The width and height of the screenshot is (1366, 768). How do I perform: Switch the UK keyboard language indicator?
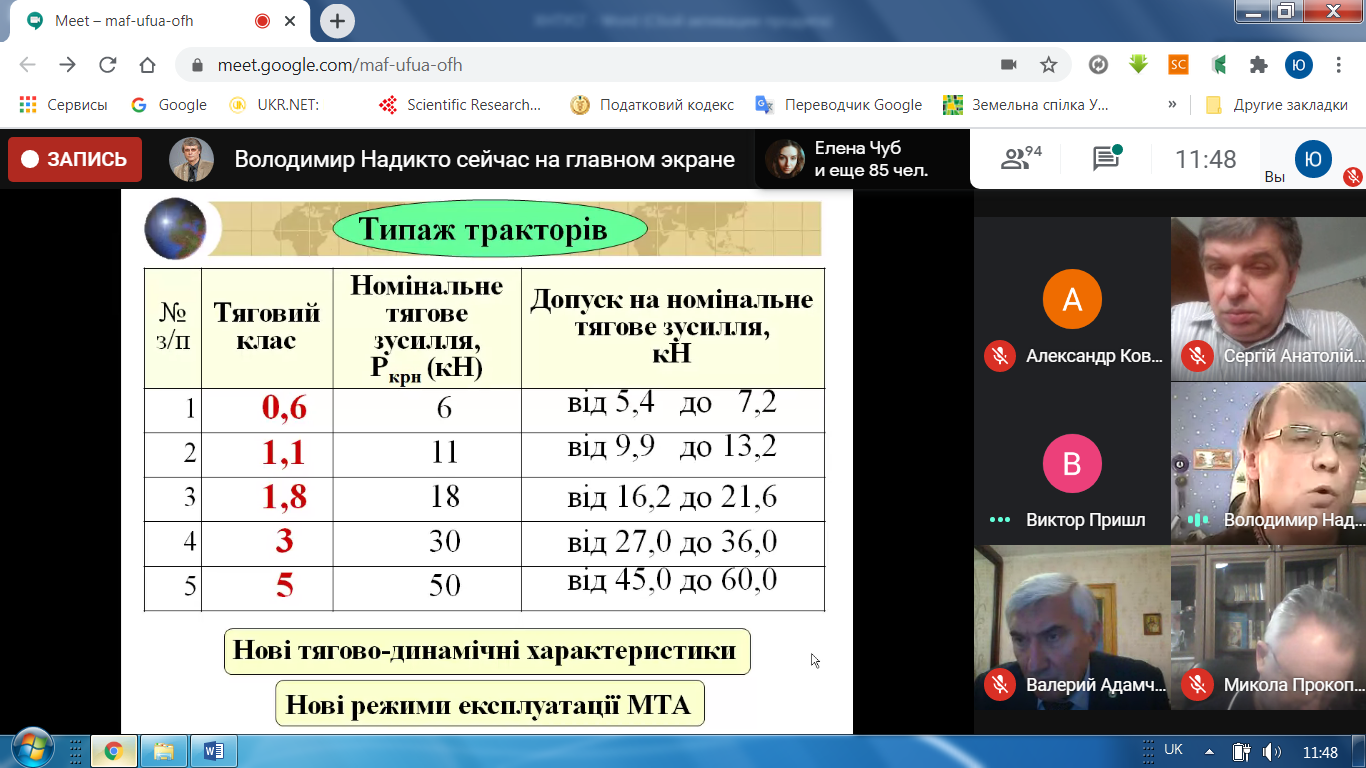1174,749
